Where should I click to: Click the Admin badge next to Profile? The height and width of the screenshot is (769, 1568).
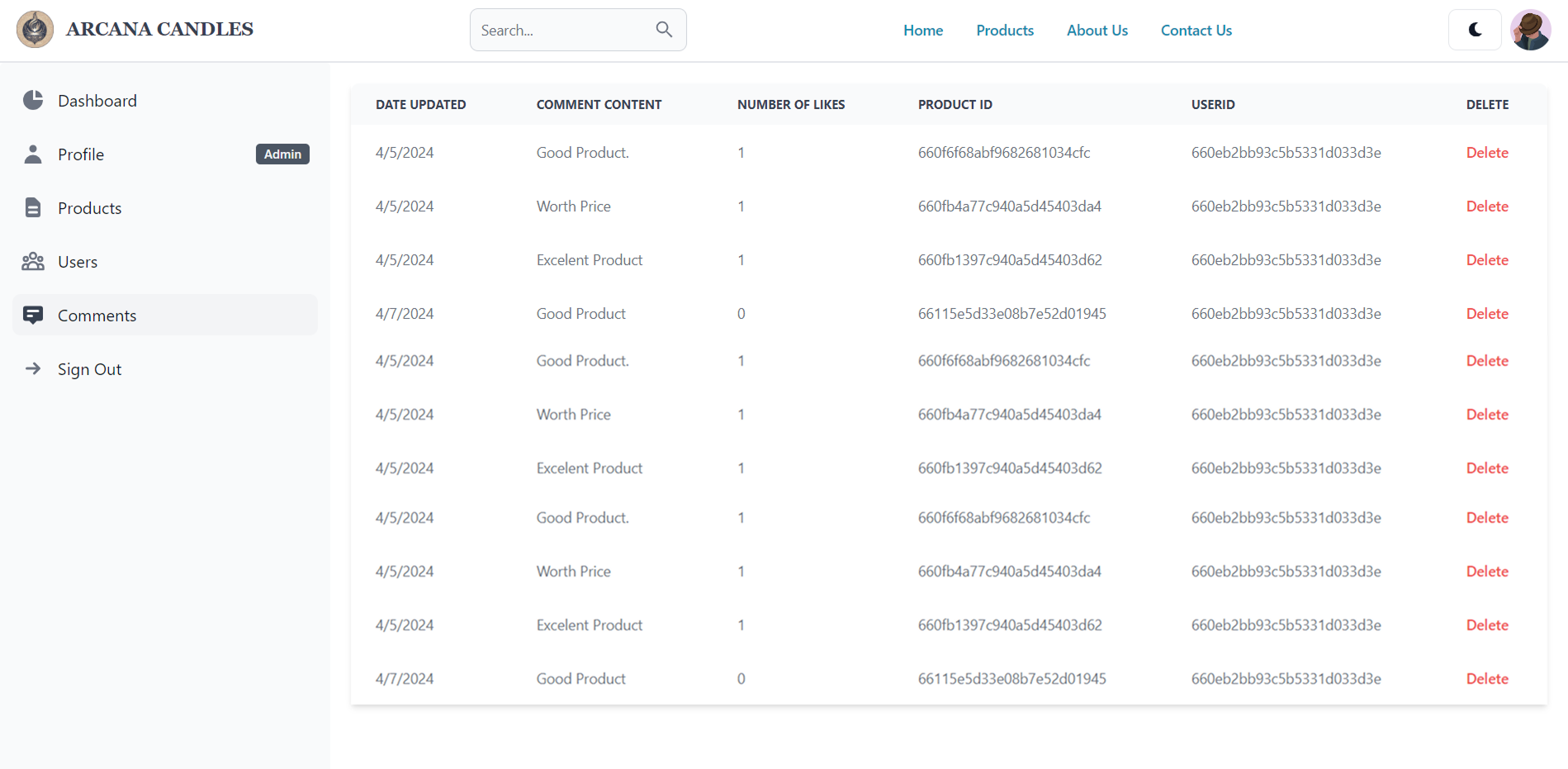click(282, 154)
